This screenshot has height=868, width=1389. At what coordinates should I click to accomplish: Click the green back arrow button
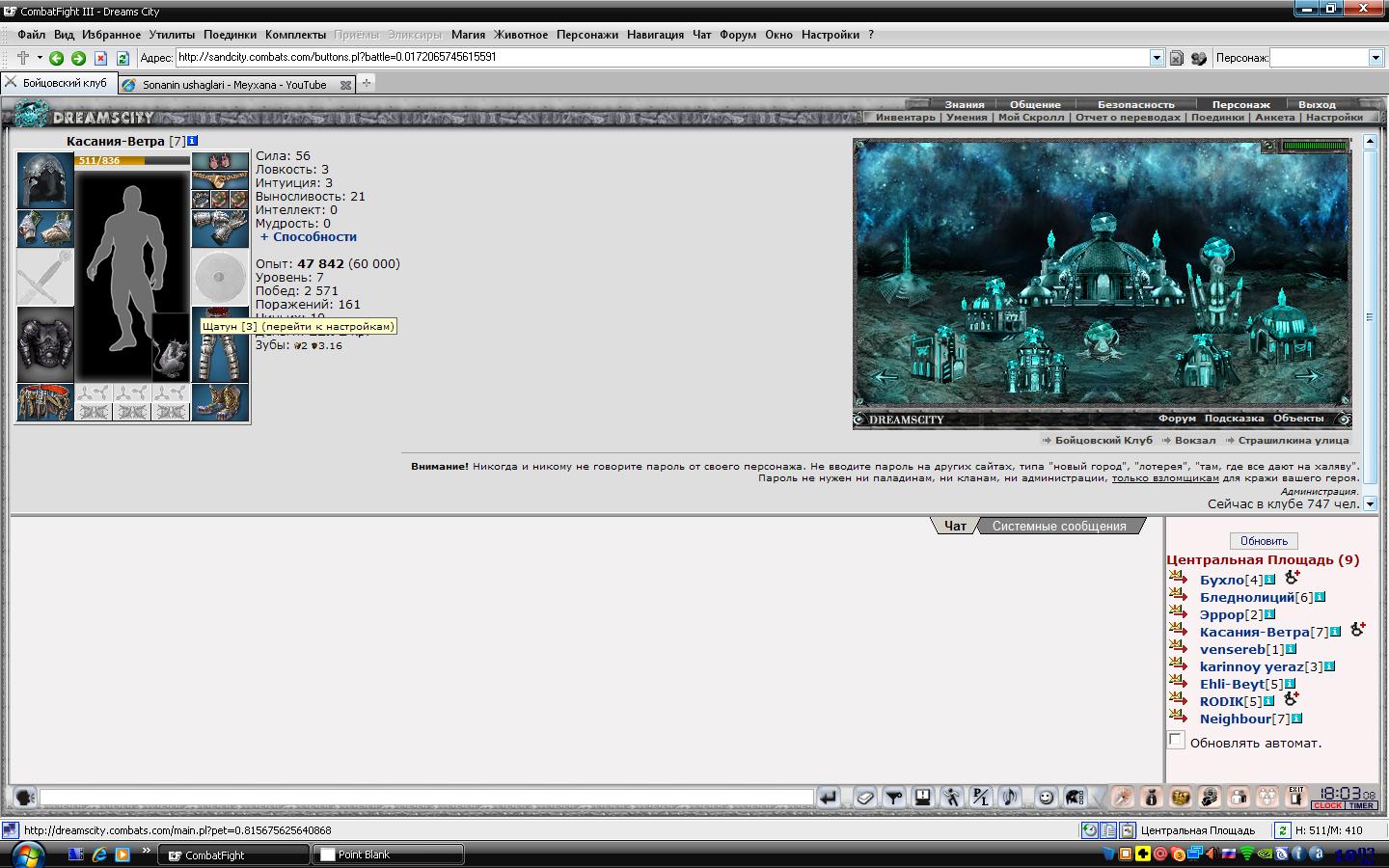[56, 58]
